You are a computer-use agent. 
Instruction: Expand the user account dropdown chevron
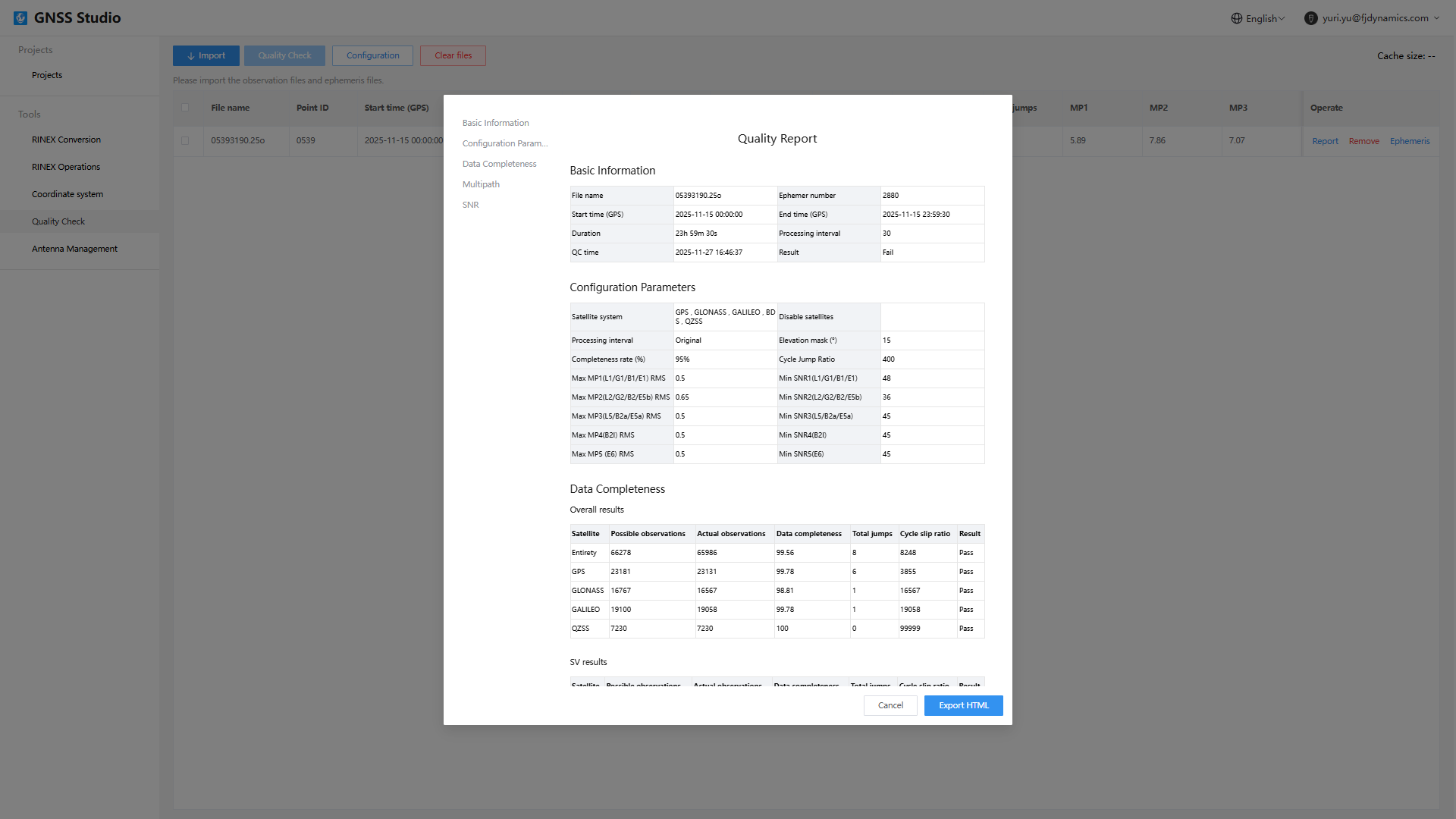(1436, 18)
